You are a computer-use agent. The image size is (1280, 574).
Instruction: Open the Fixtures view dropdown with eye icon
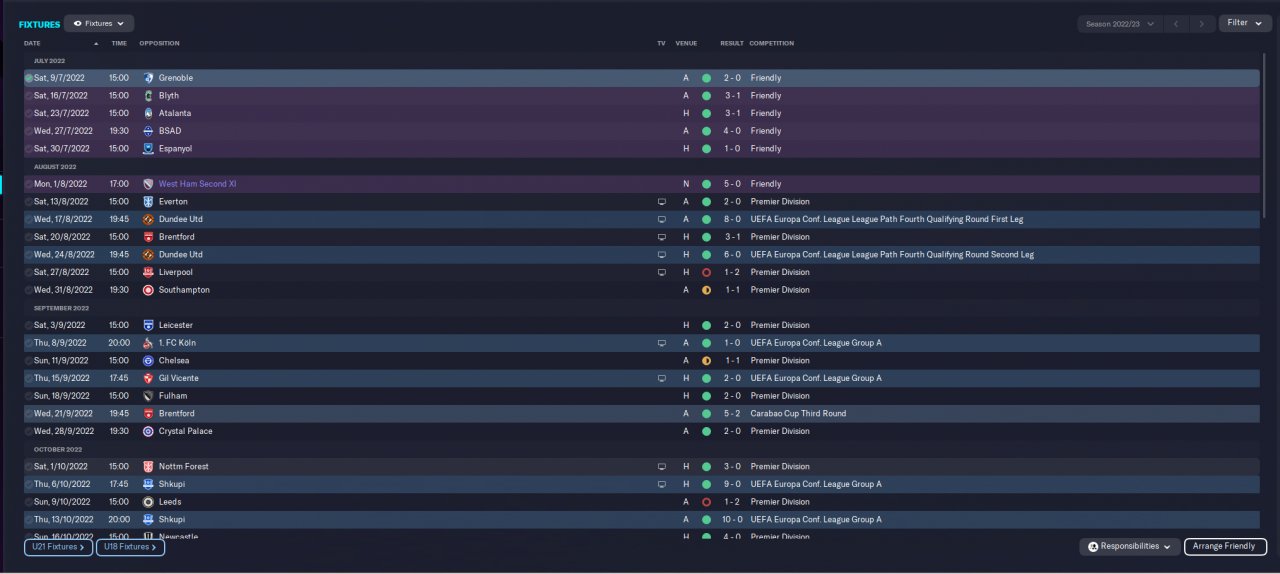click(x=99, y=23)
